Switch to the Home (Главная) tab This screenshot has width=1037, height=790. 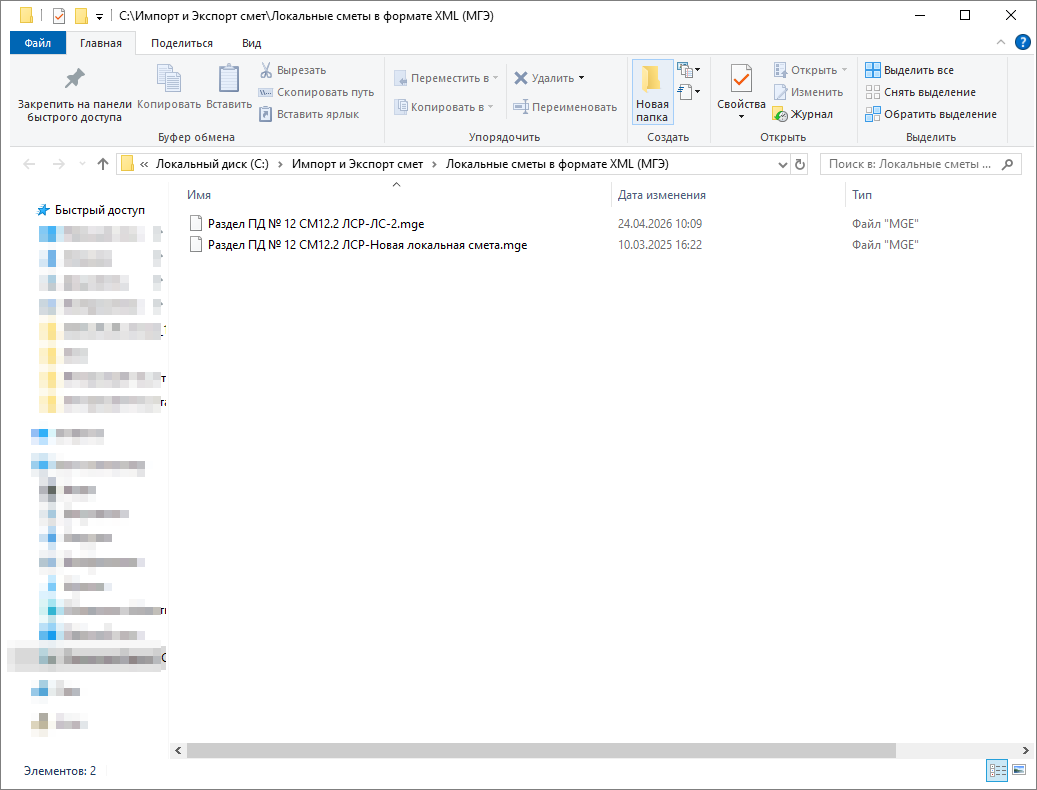click(x=101, y=43)
